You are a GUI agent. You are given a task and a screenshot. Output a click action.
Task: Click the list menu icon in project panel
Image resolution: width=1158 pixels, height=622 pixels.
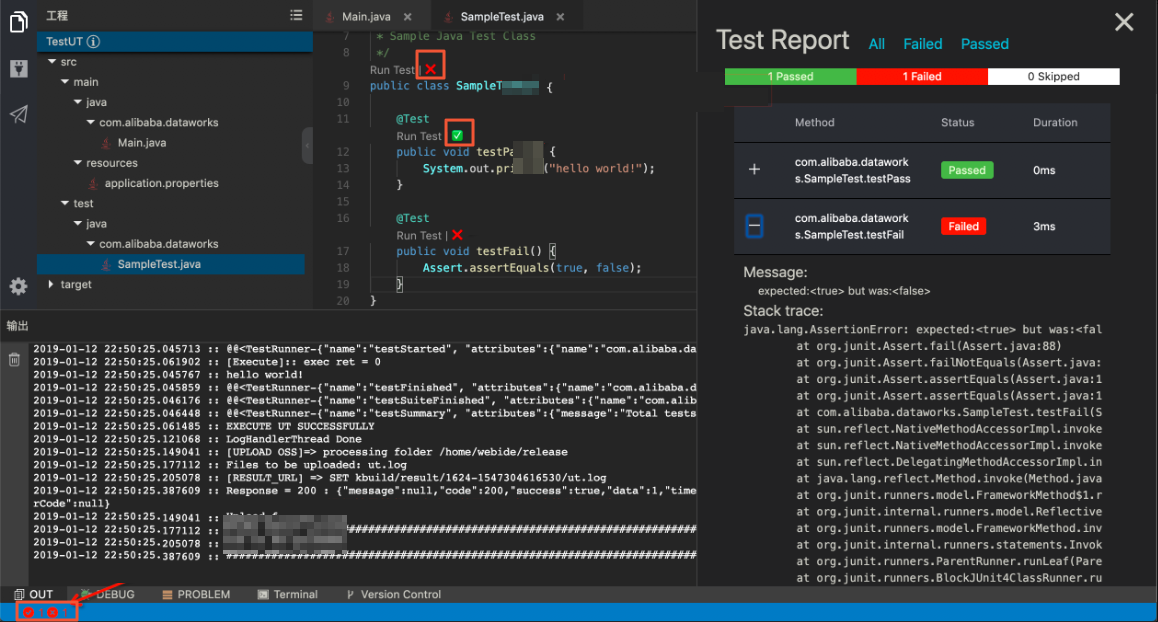click(x=296, y=15)
